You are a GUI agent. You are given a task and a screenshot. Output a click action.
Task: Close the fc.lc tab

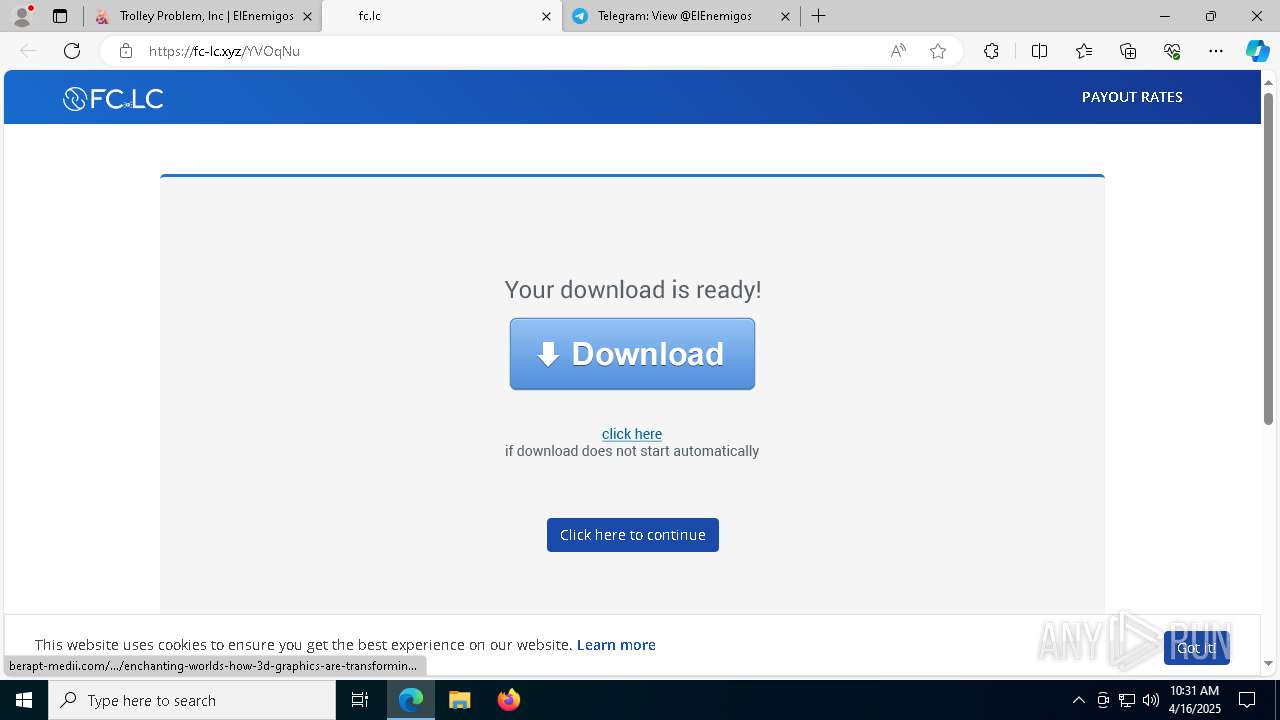546,16
